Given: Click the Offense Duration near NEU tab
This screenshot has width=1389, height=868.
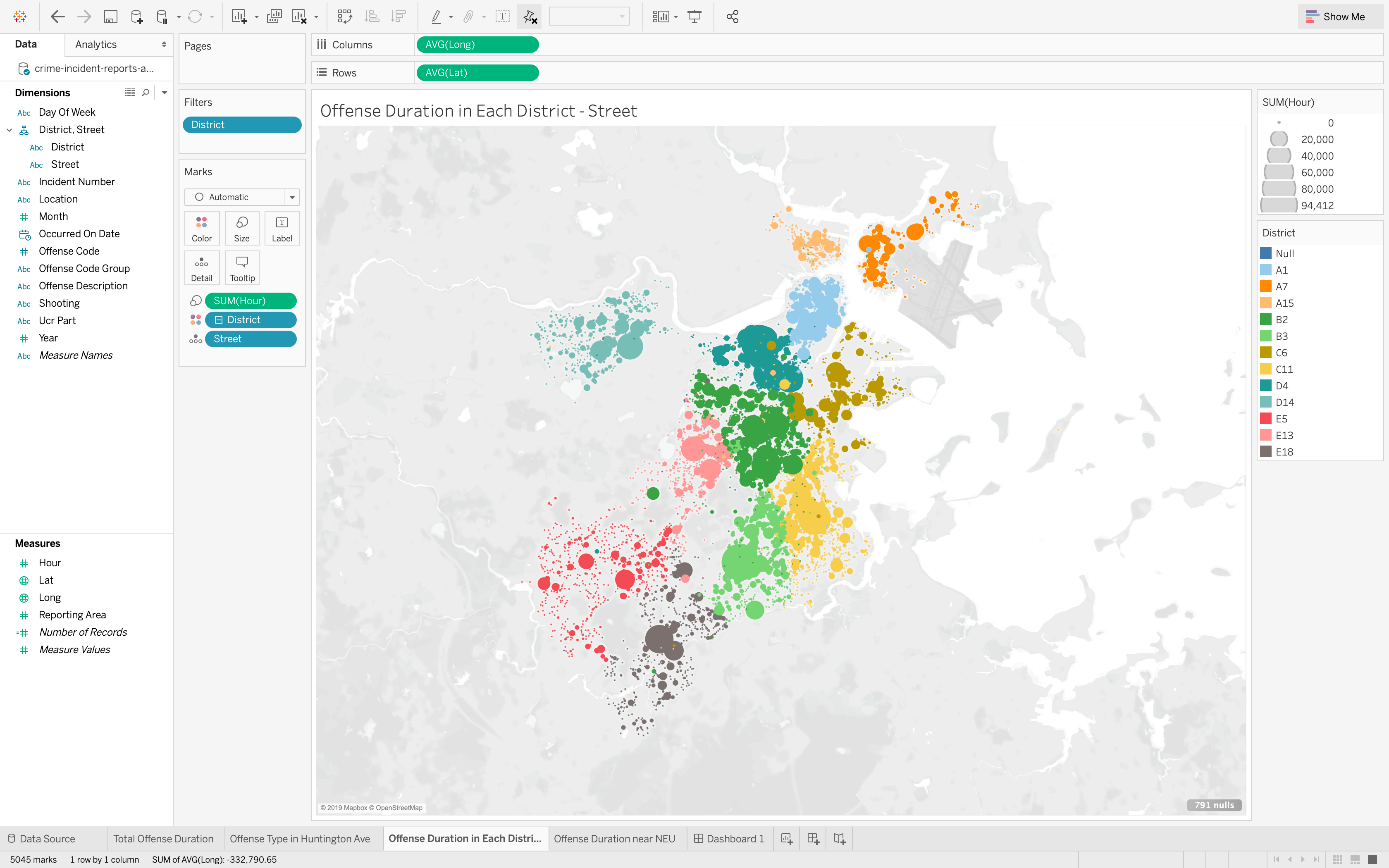Looking at the screenshot, I should pyautogui.click(x=615, y=838).
